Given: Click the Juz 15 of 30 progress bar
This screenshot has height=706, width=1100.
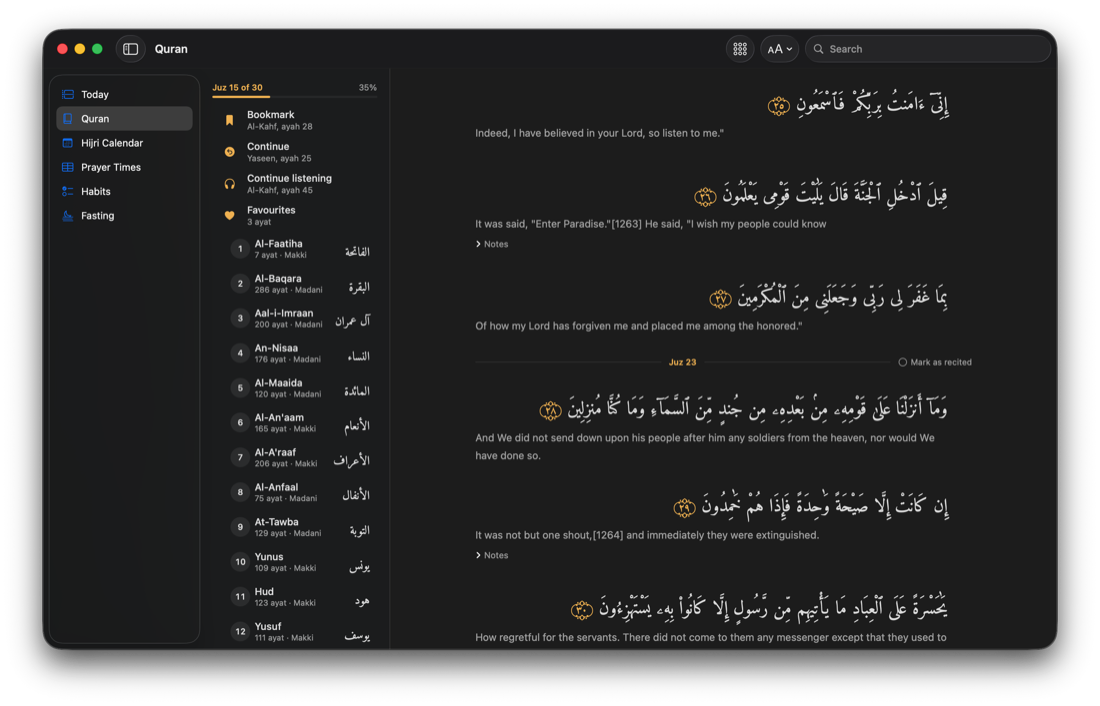Looking at the screenshot, I should (x=295, y=97).
